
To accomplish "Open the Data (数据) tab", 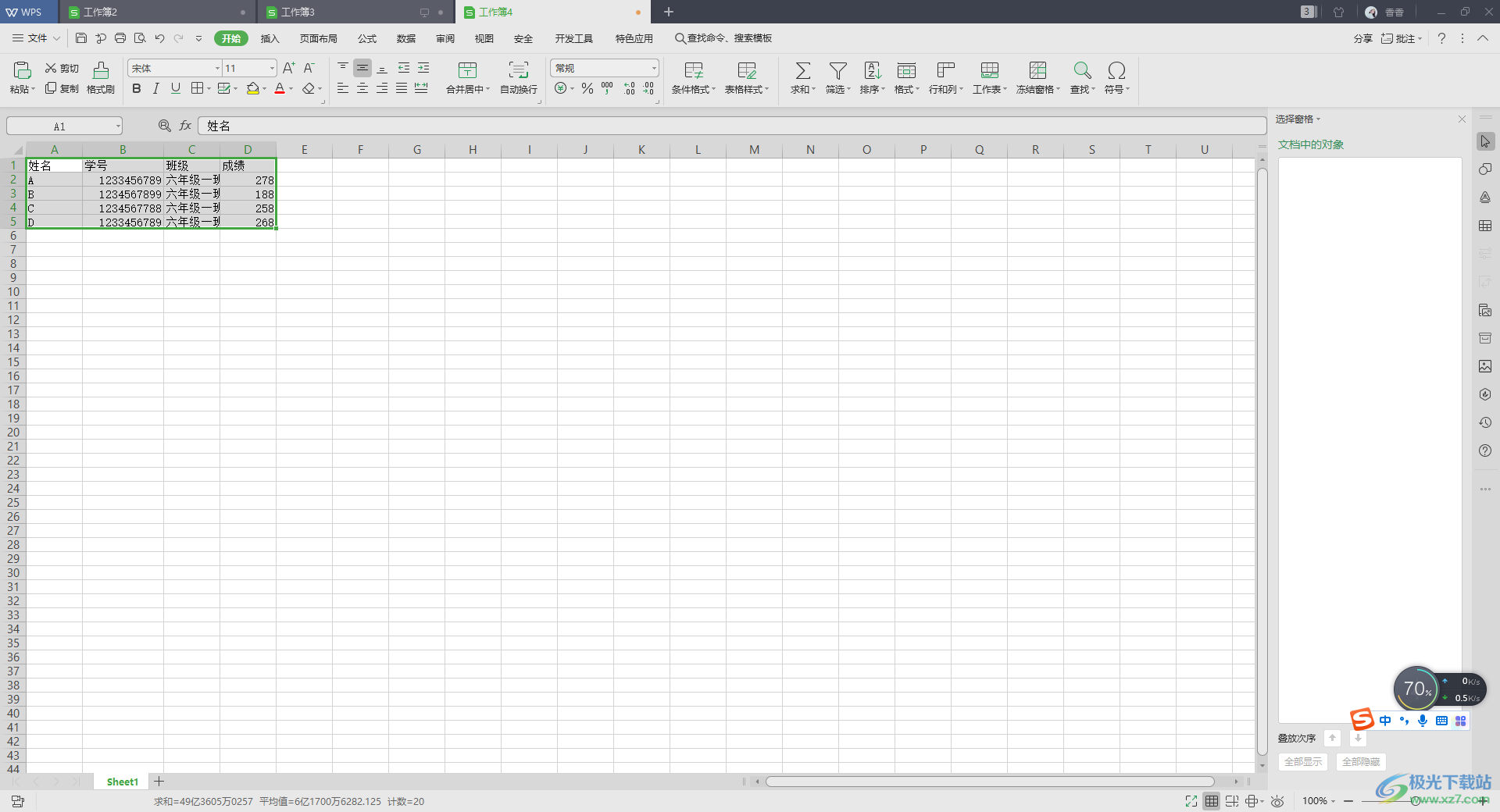I will pos(406,38).
